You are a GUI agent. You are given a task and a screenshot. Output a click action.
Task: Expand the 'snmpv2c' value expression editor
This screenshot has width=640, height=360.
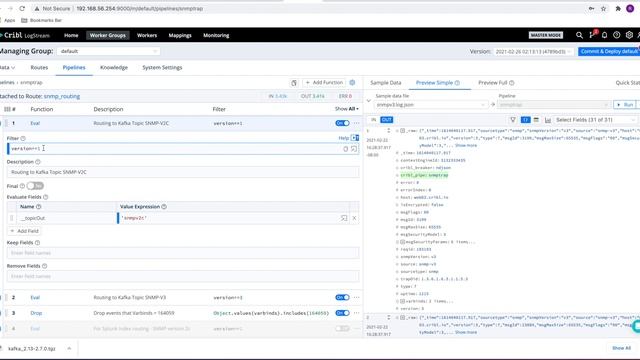[x=344, y=218]
